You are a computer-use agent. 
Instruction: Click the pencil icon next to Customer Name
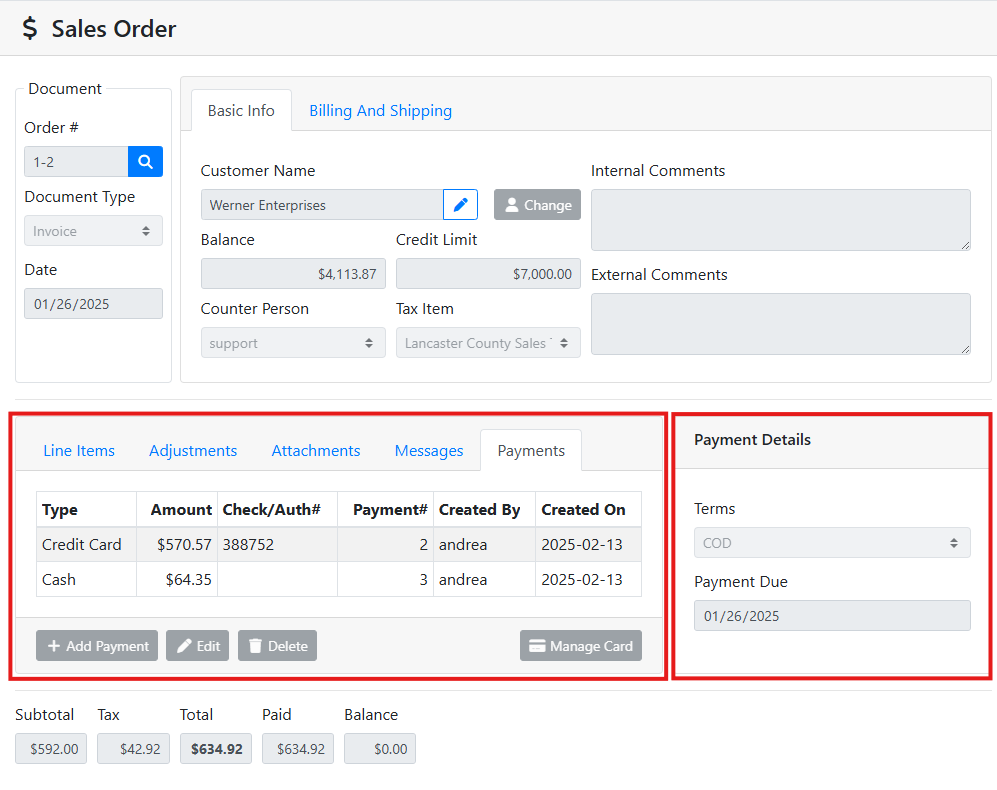460,205
